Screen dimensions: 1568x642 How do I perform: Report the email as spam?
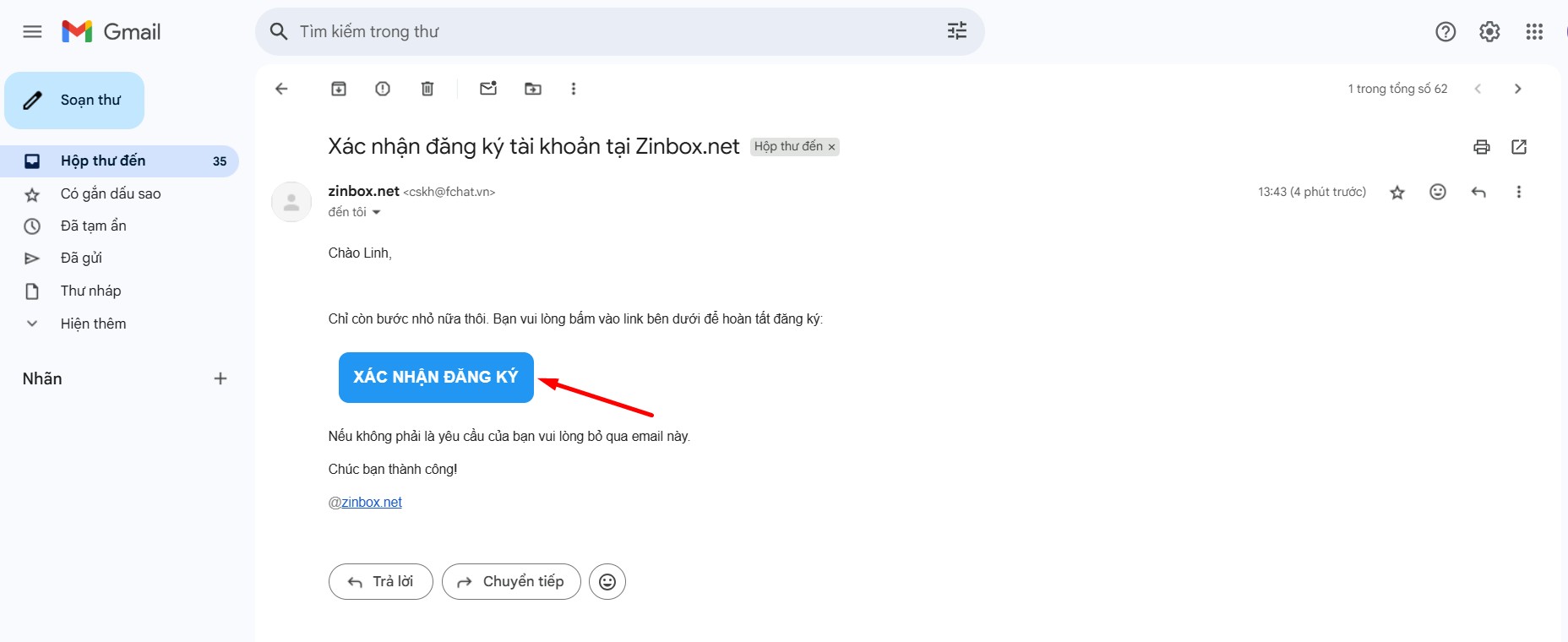(x=383, y=89)
